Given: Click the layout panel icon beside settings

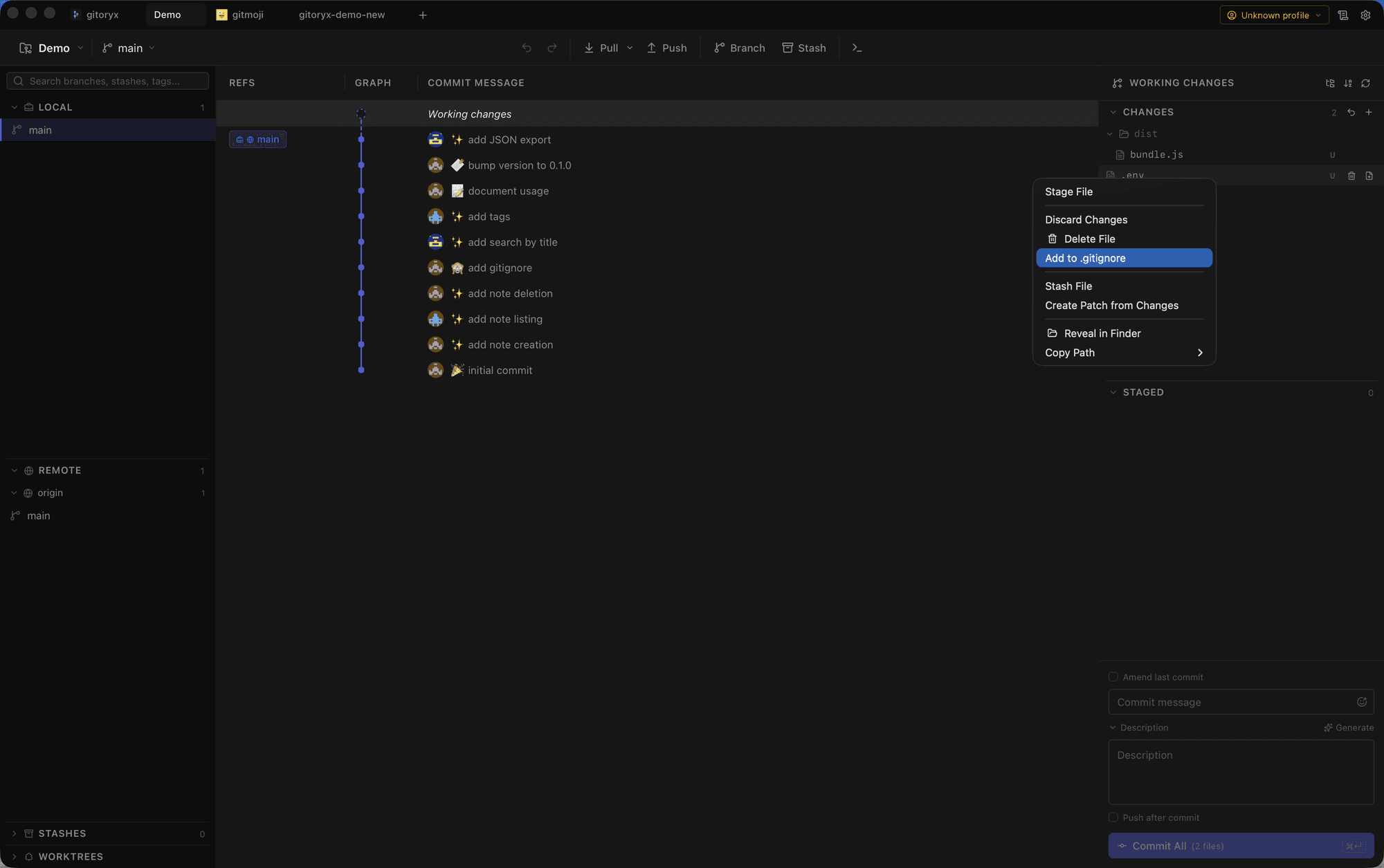Looking at the screenshot, I should [1343, 15].
